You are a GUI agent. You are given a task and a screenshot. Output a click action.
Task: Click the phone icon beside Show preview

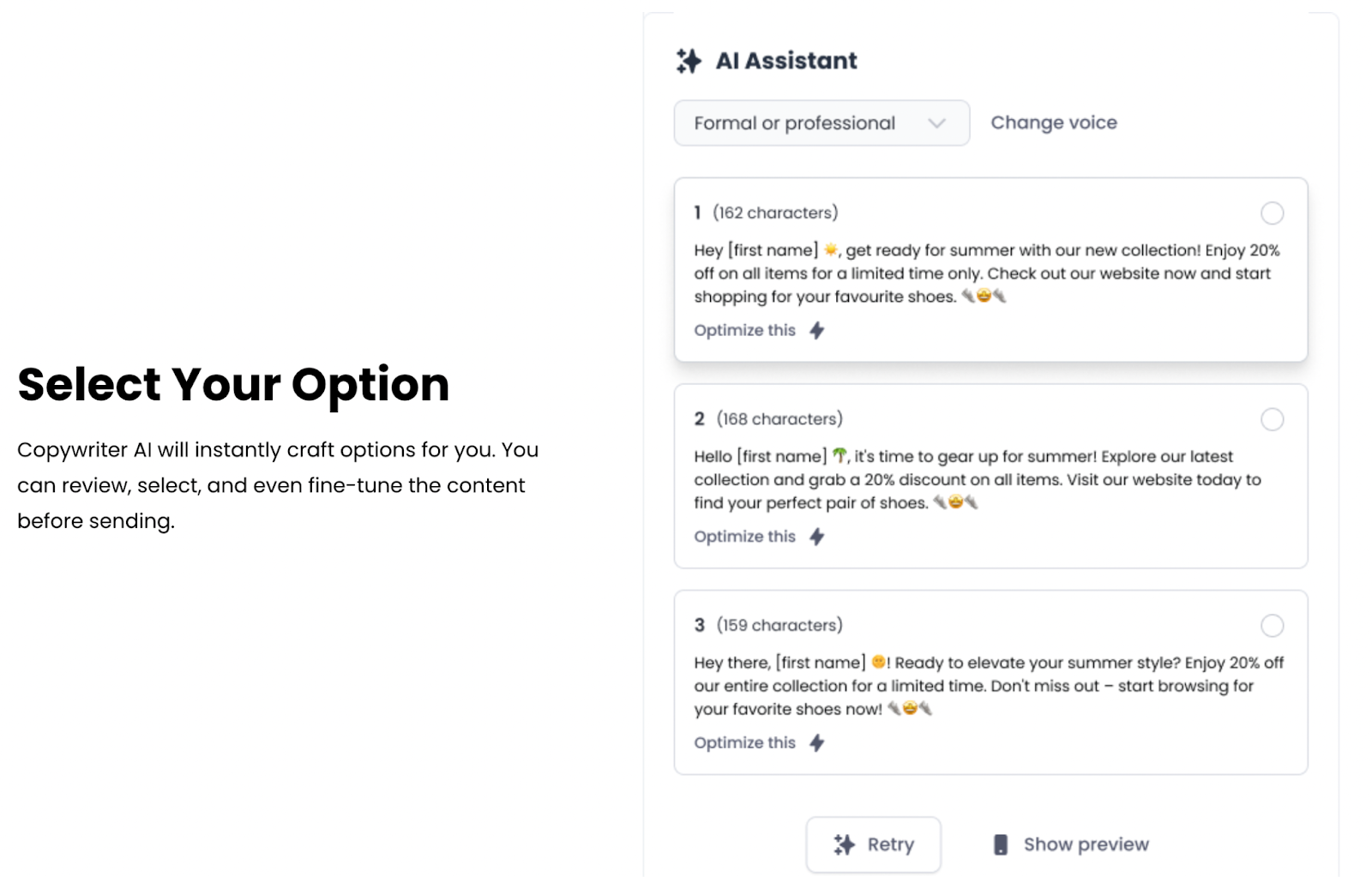[x=1001, y=844]
